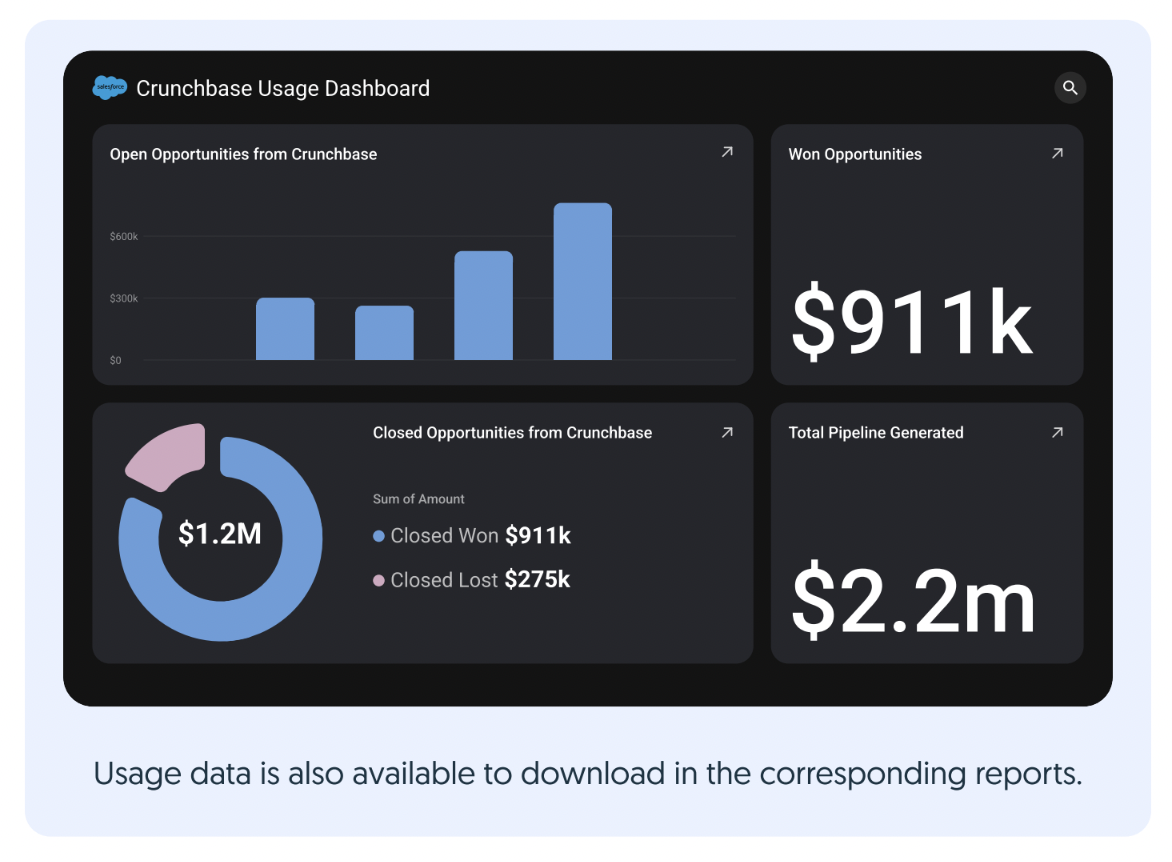This screenshot has width=1172, height=862.
Task: Select the tallest bar in the chart
Action: click(582, 281)
